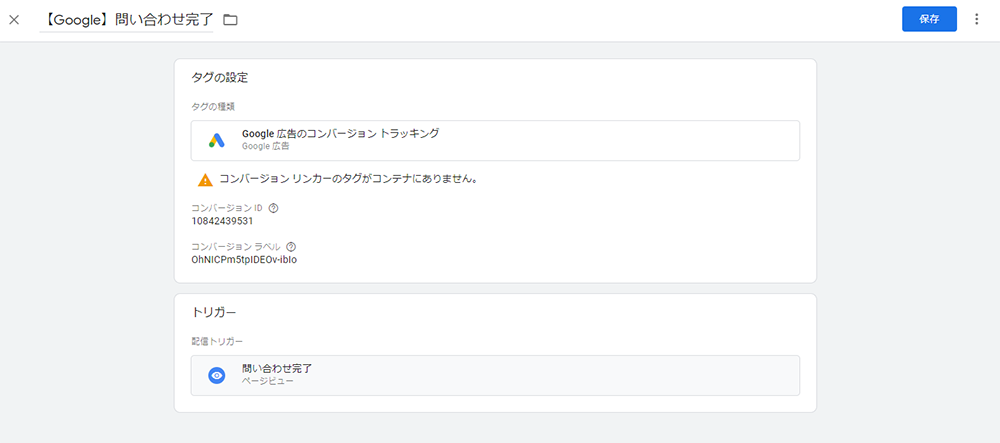This screenshot has height=443, width=1000.
Task: Click the タグの種類 label
Action: point(213,106)
